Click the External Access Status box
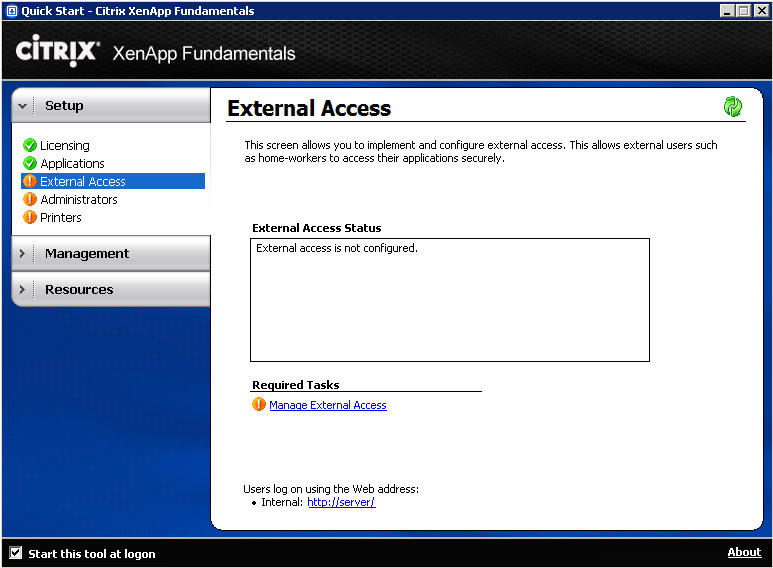Screen dimensions: 773x568 pyautogui.click(x=450, y=300)
